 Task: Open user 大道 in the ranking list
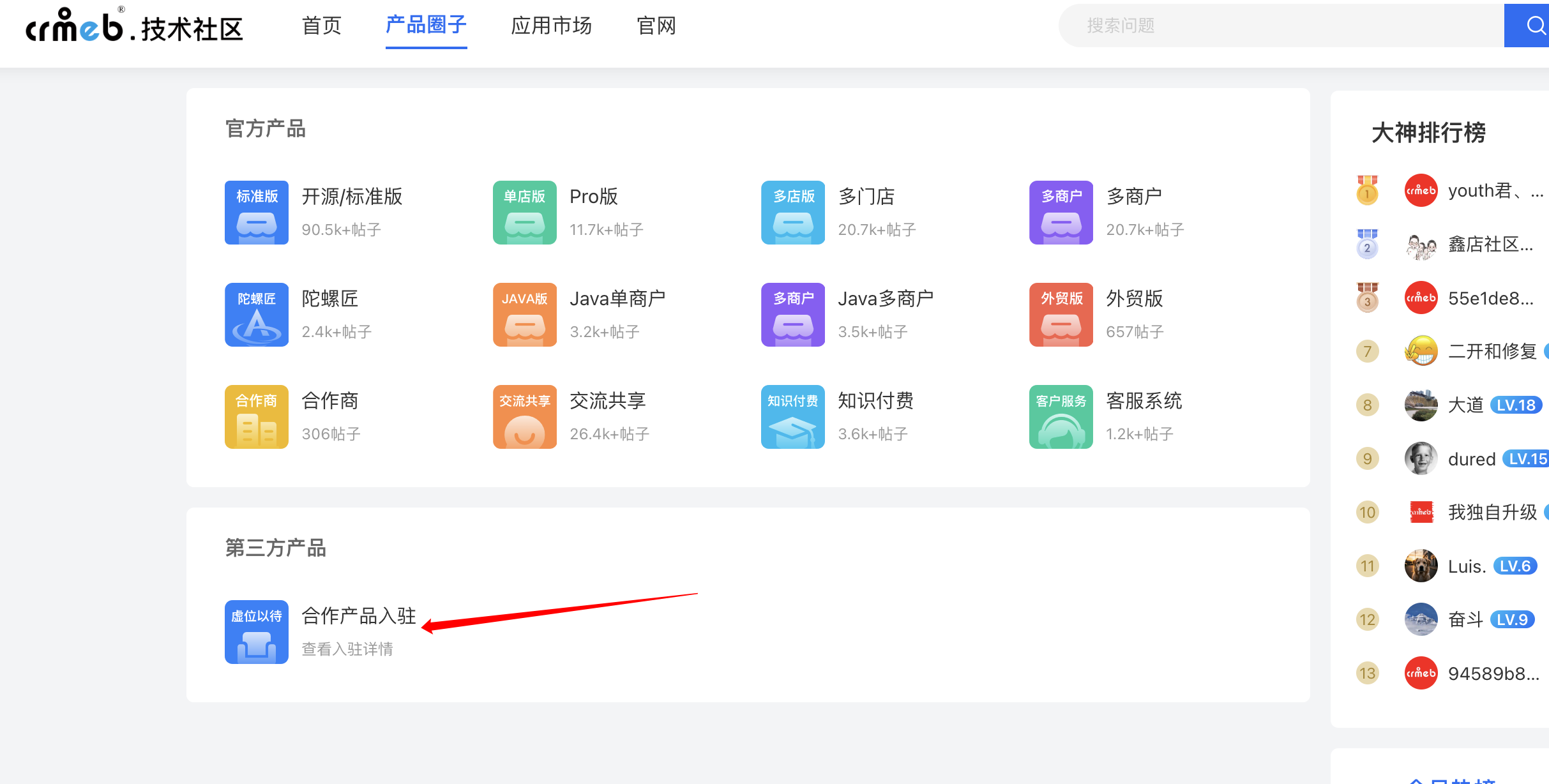(x=1466, y=405)
